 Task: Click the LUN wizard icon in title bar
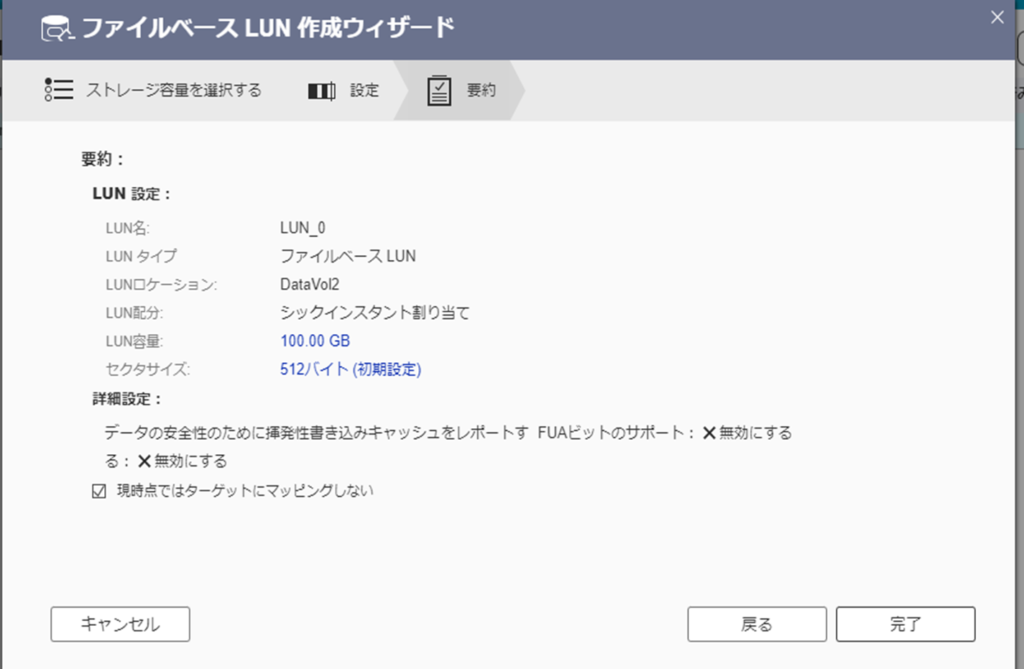click(x=55, y=28)
